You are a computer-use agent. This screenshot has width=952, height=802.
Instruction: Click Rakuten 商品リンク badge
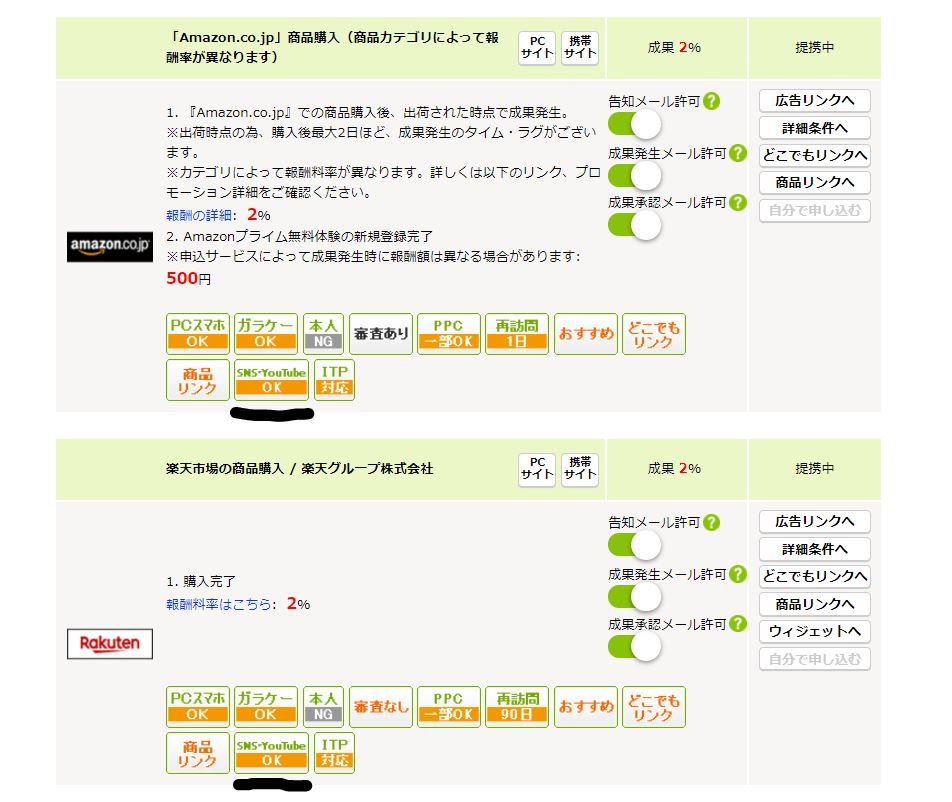pos(198,753)
